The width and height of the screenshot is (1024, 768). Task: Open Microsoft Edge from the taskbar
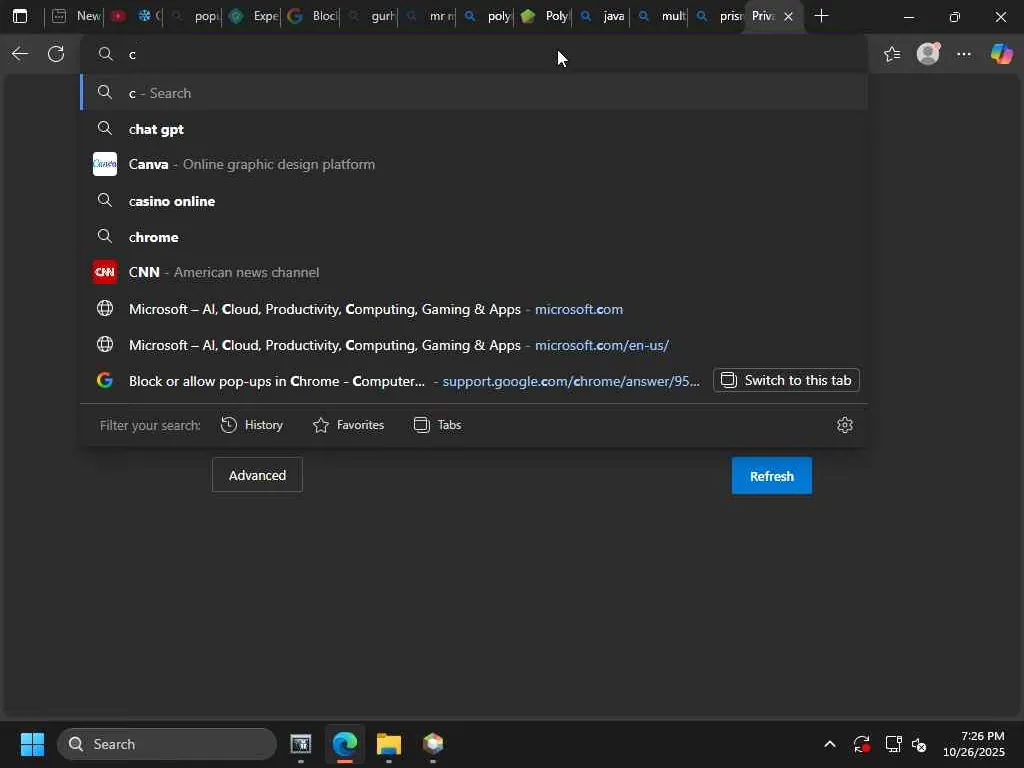tap(345, 744)
